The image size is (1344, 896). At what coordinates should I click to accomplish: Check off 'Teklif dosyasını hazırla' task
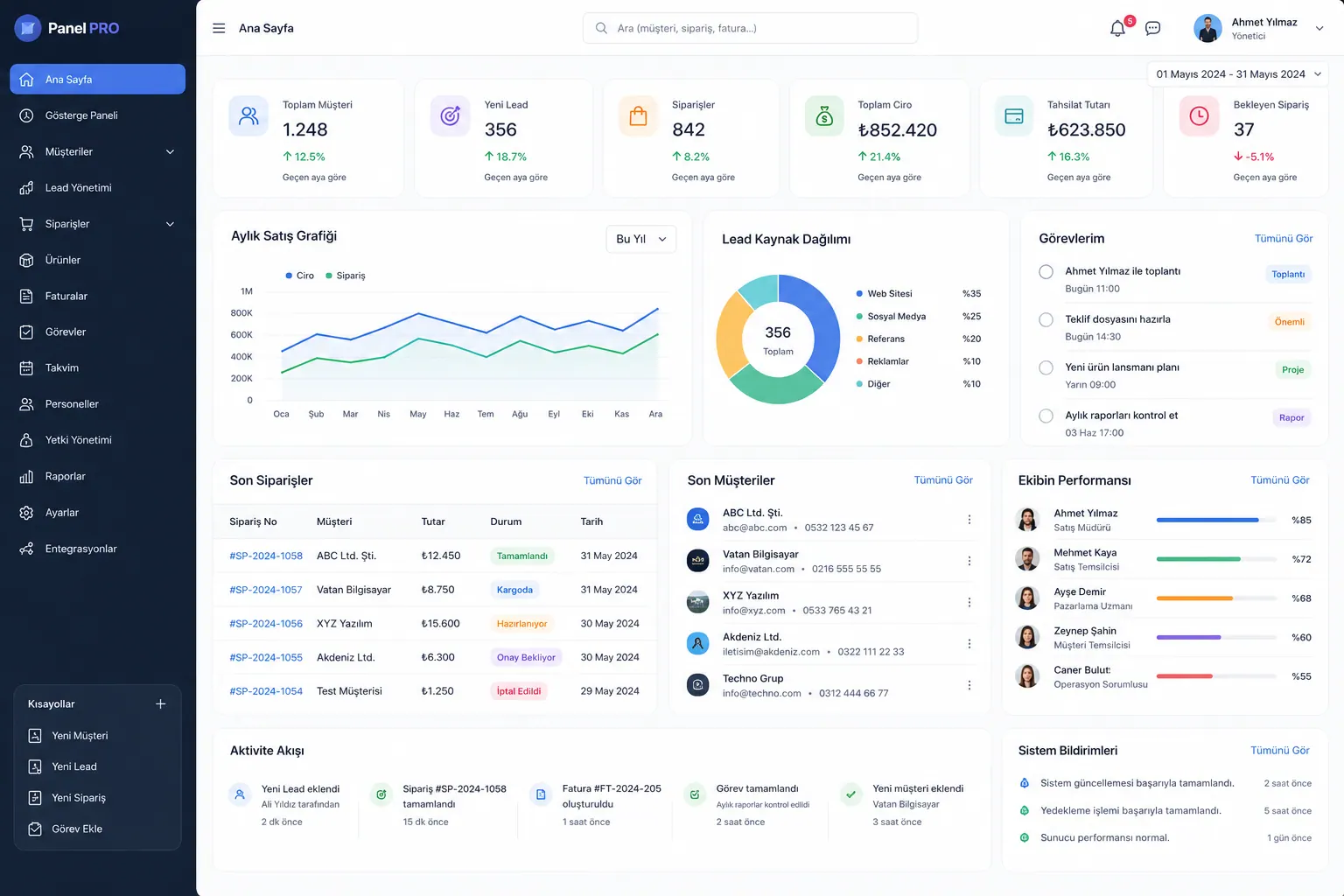tap(1046, 320)
